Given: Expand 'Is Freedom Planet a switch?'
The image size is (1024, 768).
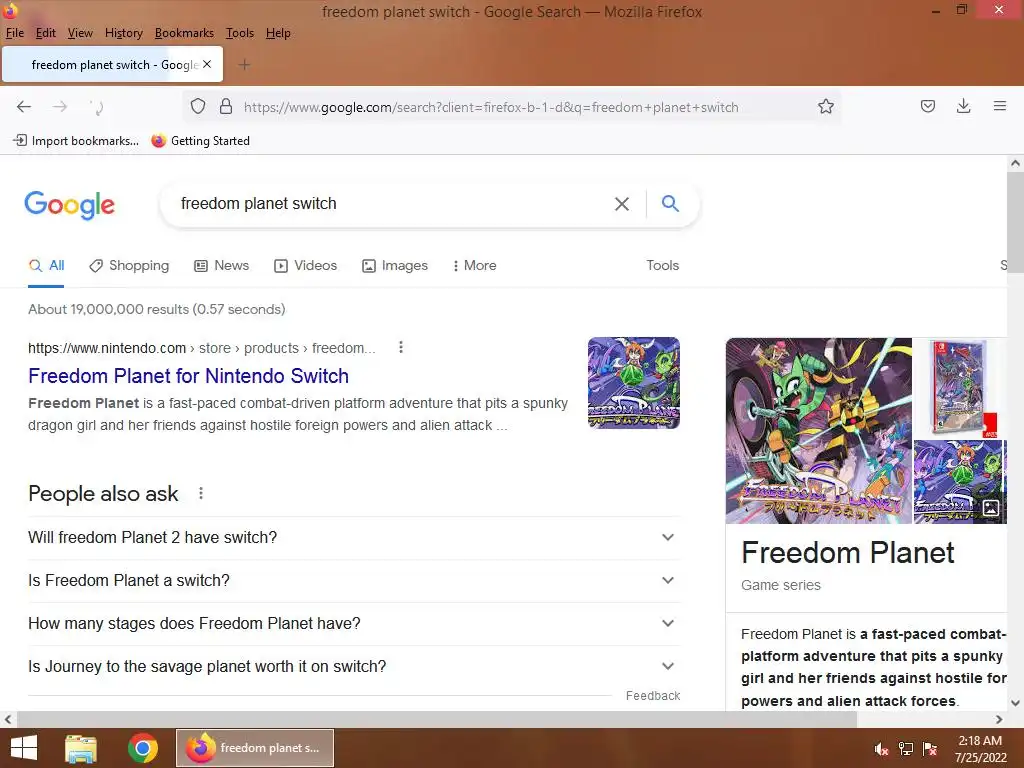Looking at the screenshot, I should coord(354,581).
